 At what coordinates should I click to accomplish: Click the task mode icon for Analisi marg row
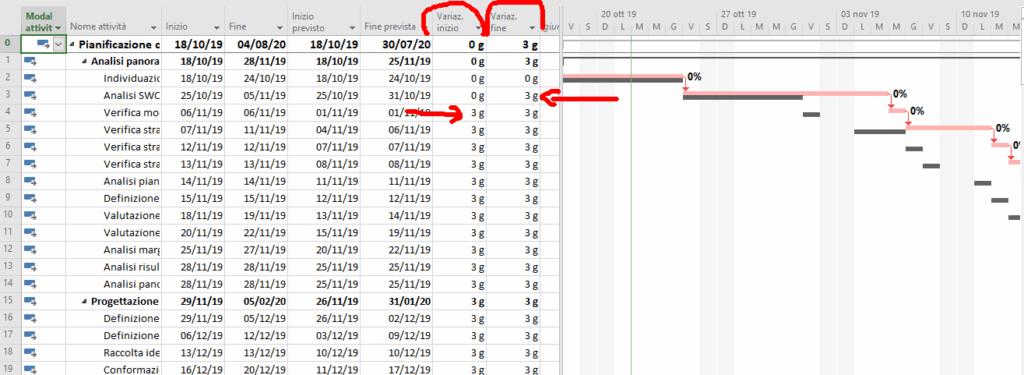(30, 250)
